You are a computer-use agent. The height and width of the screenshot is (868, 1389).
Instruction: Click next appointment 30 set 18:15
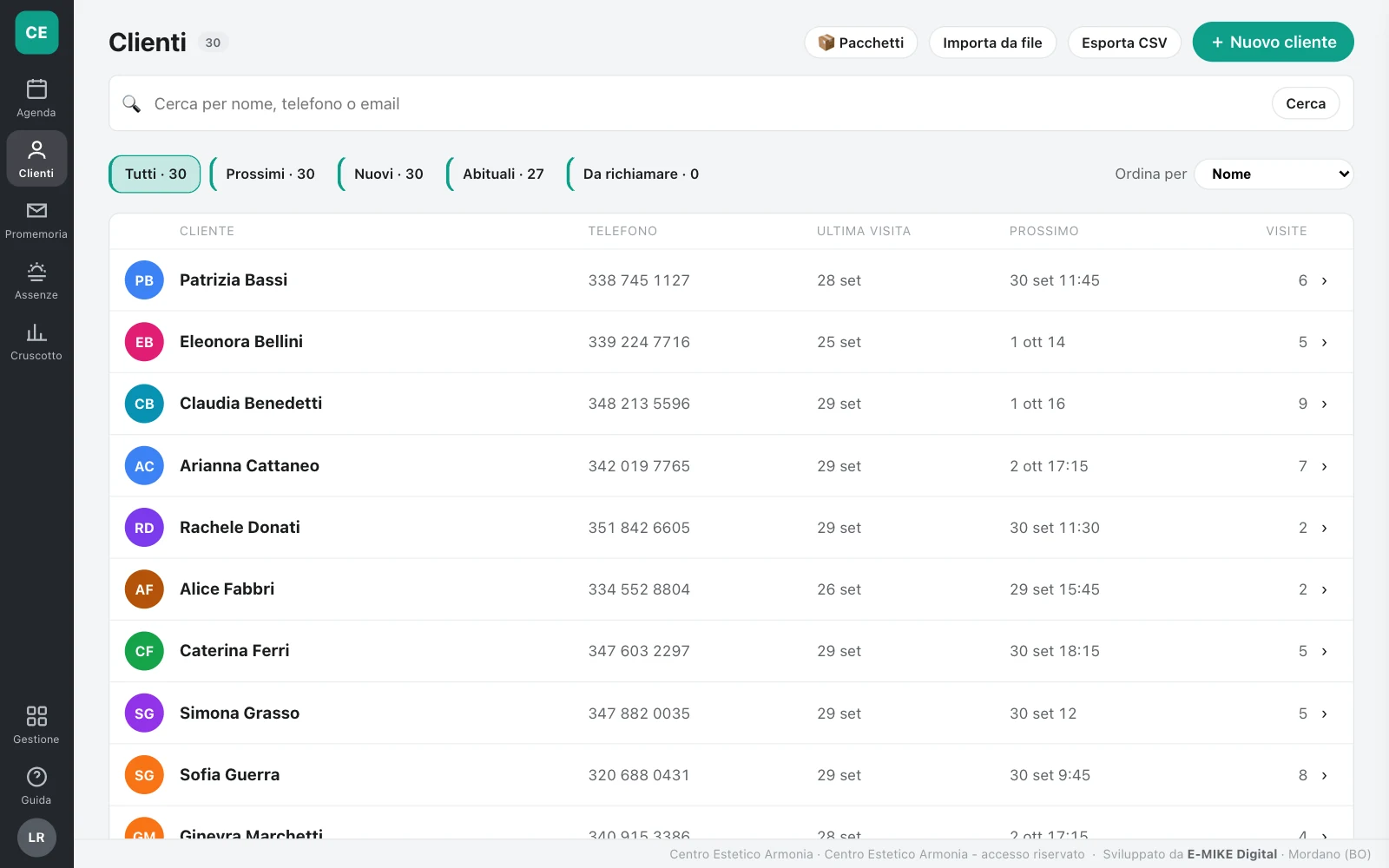pos(1055,651)
